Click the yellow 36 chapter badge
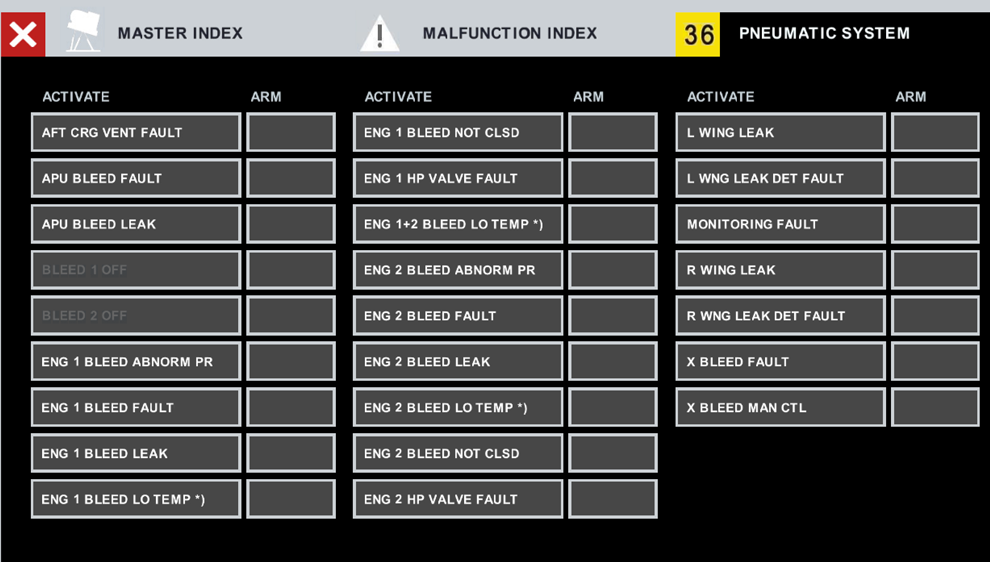 coord(698,34)
